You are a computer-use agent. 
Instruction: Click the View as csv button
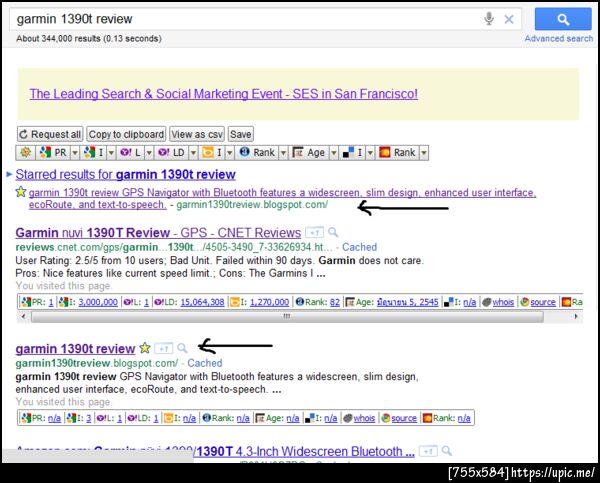coord(197,134)
